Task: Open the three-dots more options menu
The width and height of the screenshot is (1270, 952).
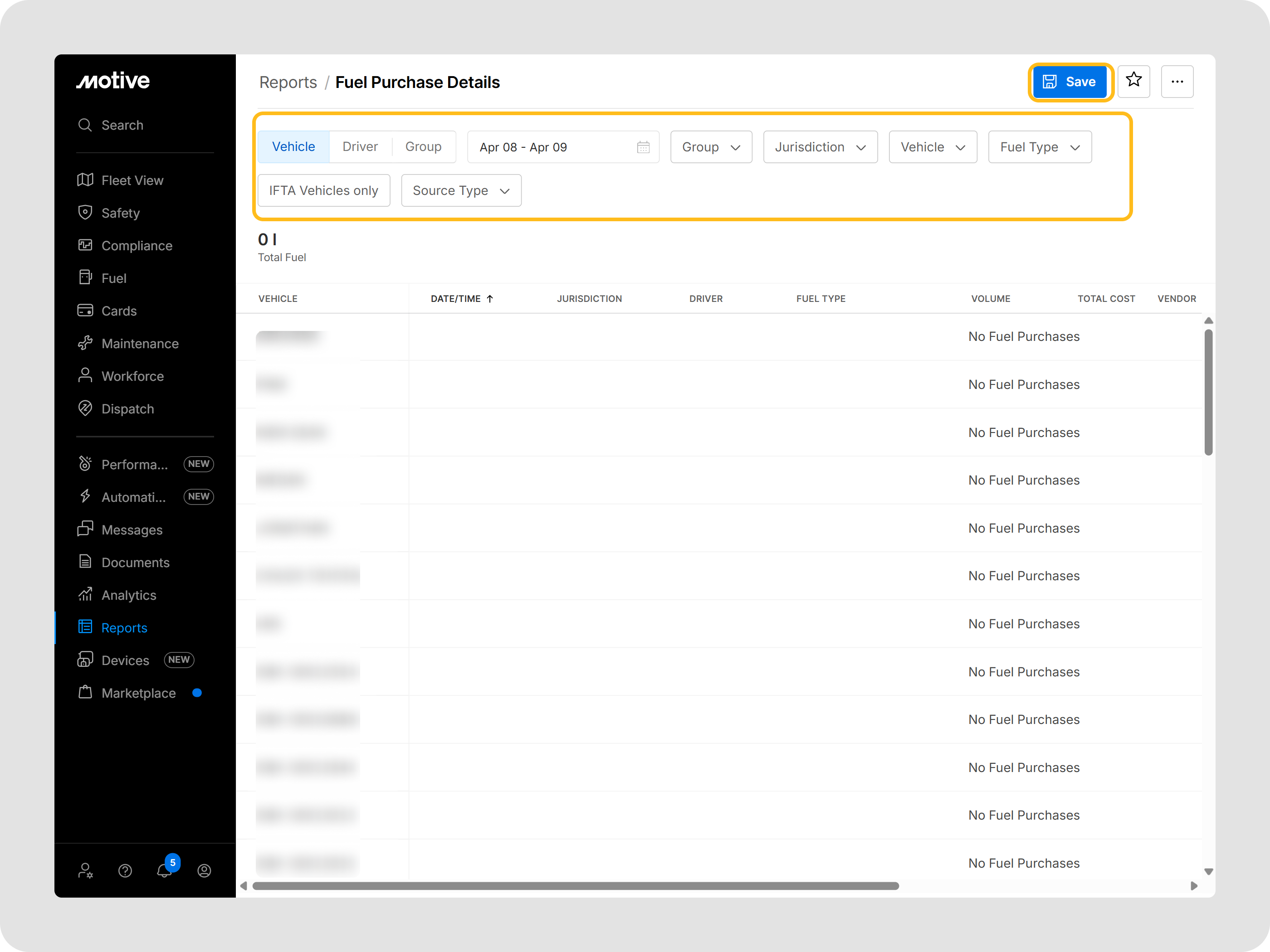Action: tap(1177, 82)
